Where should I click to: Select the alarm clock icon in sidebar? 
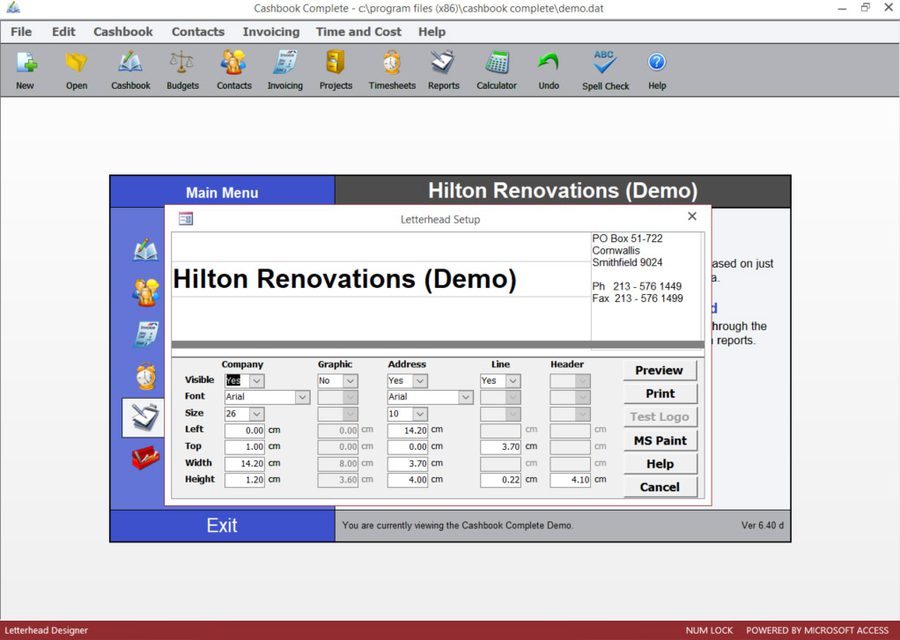146,376
